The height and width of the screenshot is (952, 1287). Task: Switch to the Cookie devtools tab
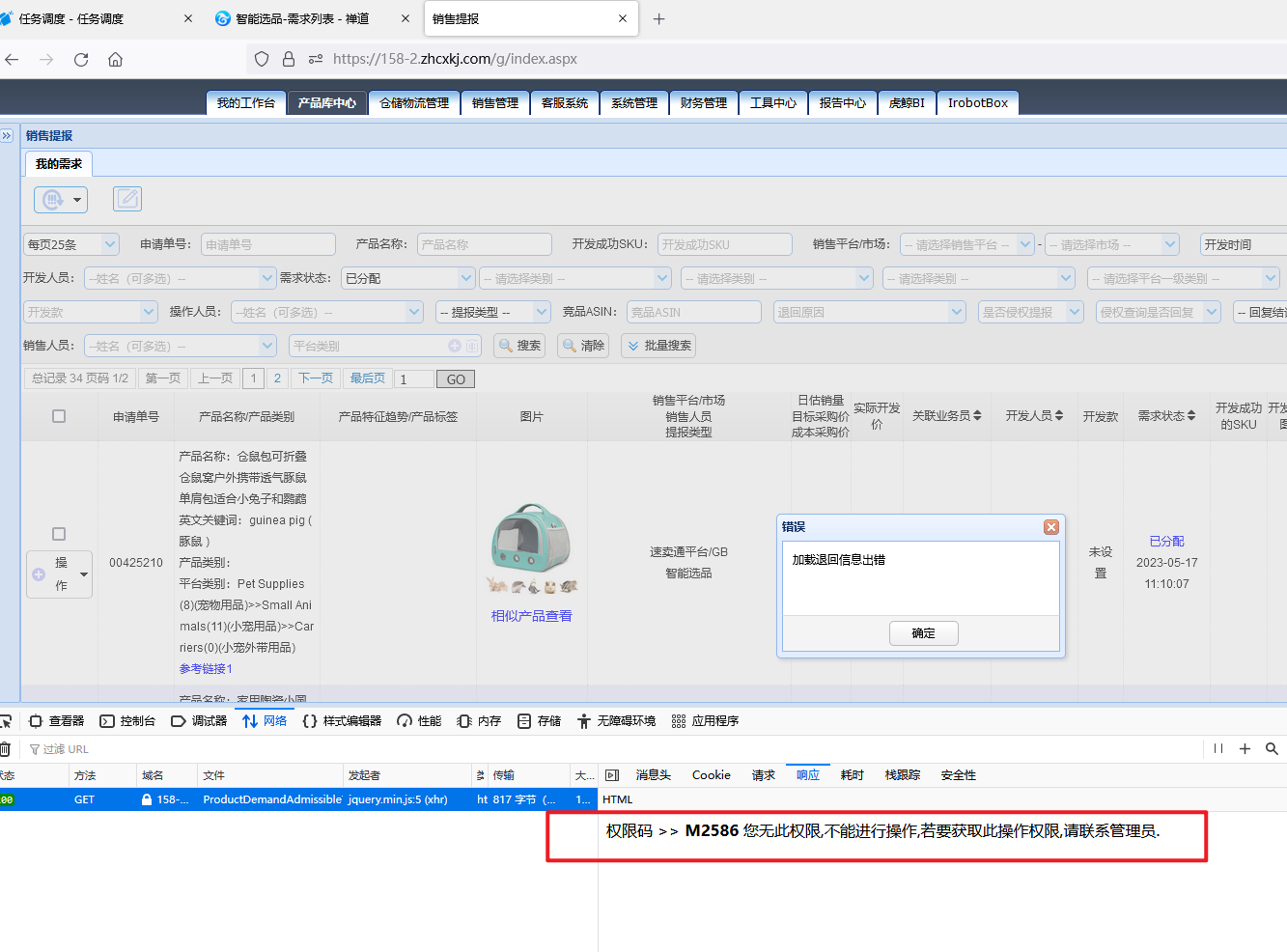click(712, 775)
